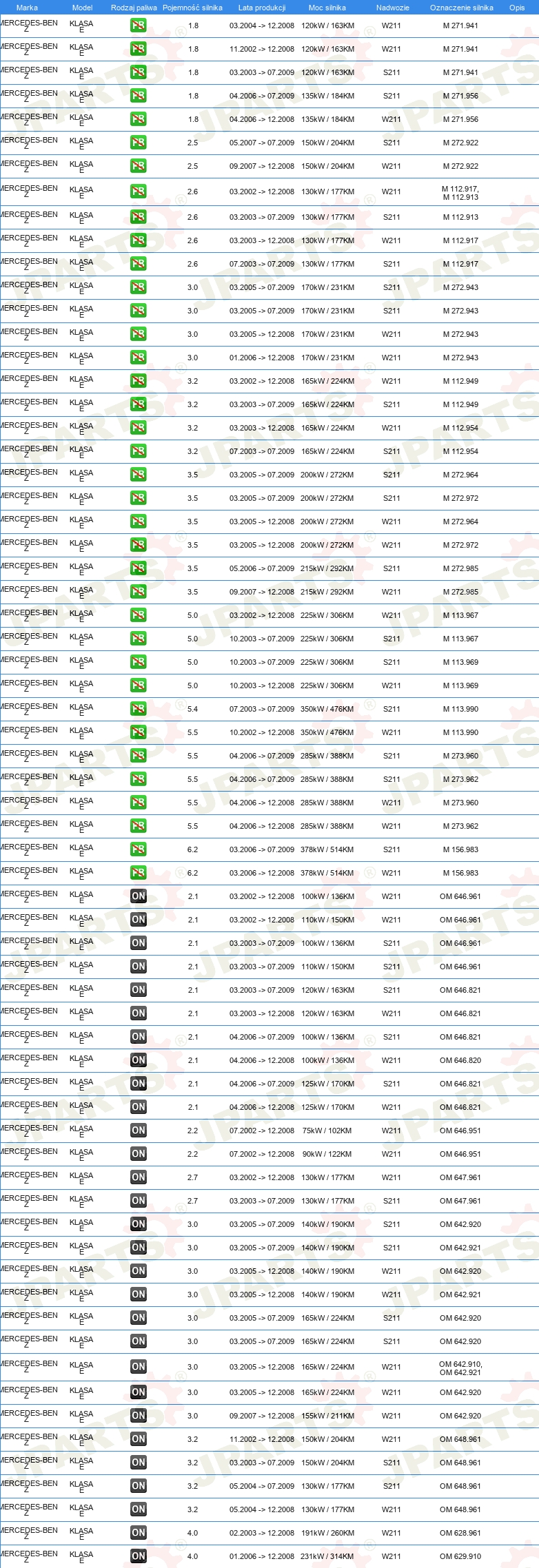The width and height of the screenshot is (539, 1568).
Task: Click the engine capacity value 5.4
Action: (x=193, y=709)
